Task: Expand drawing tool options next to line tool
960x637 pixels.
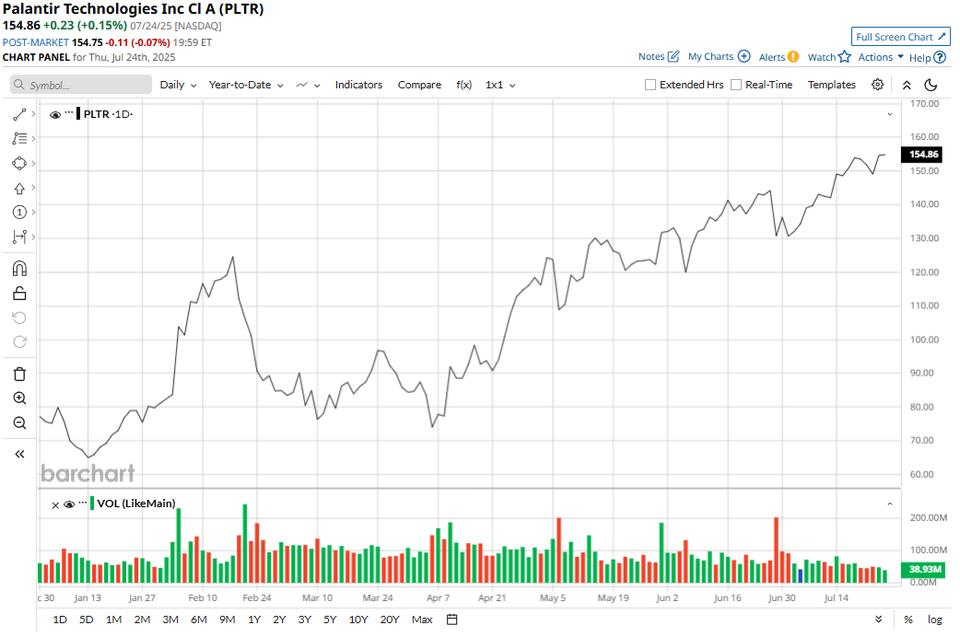Action: coord(33,114)
